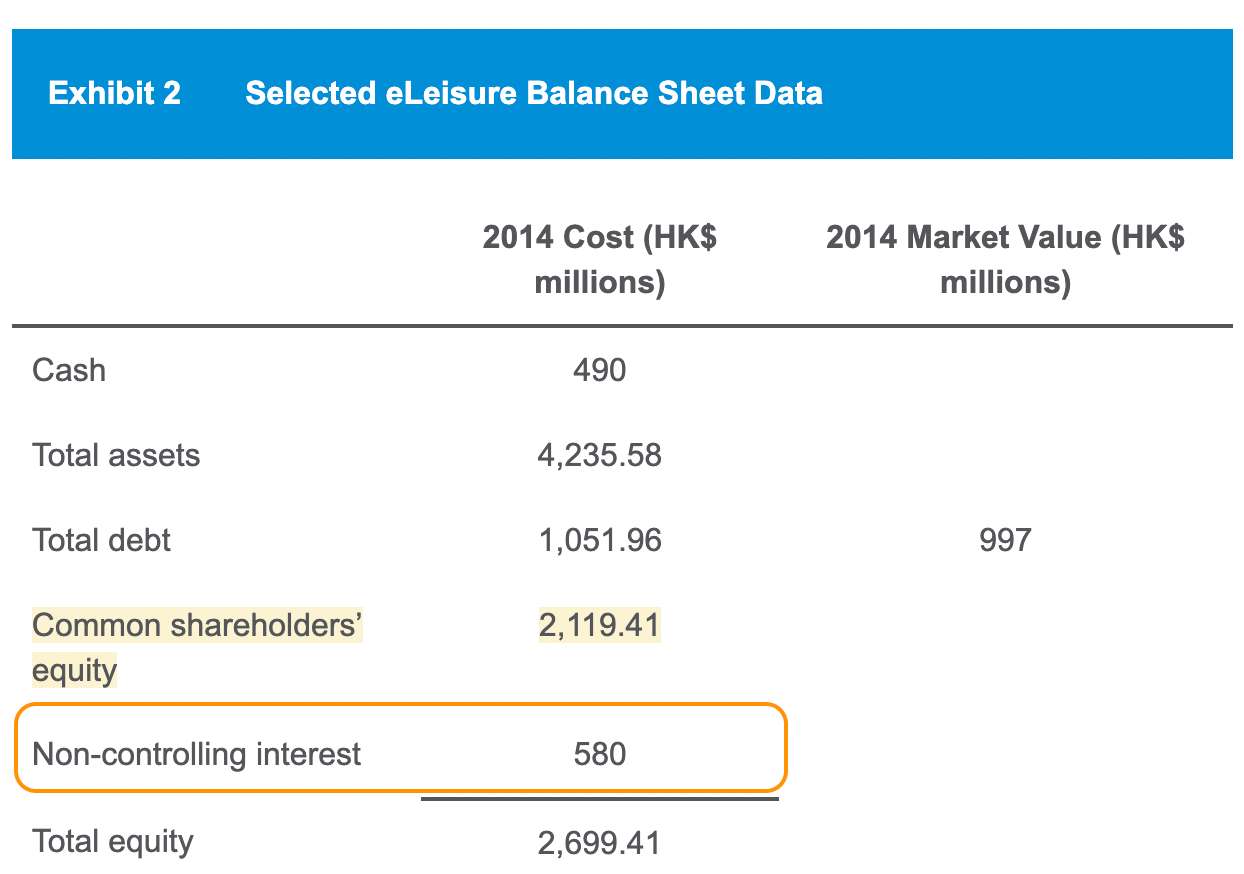Click the "Total equity" row label
This screenshot has width=1244, height=874.
click(113, 841)
